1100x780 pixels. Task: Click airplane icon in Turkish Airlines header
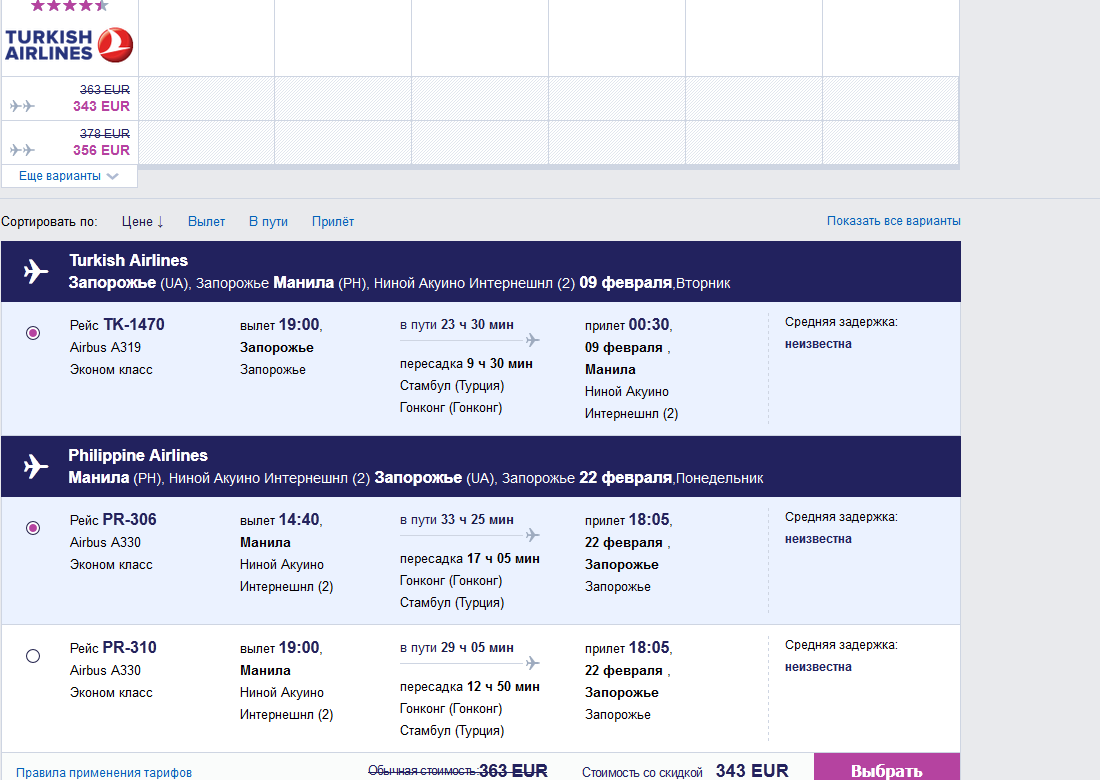coord(36,271)
